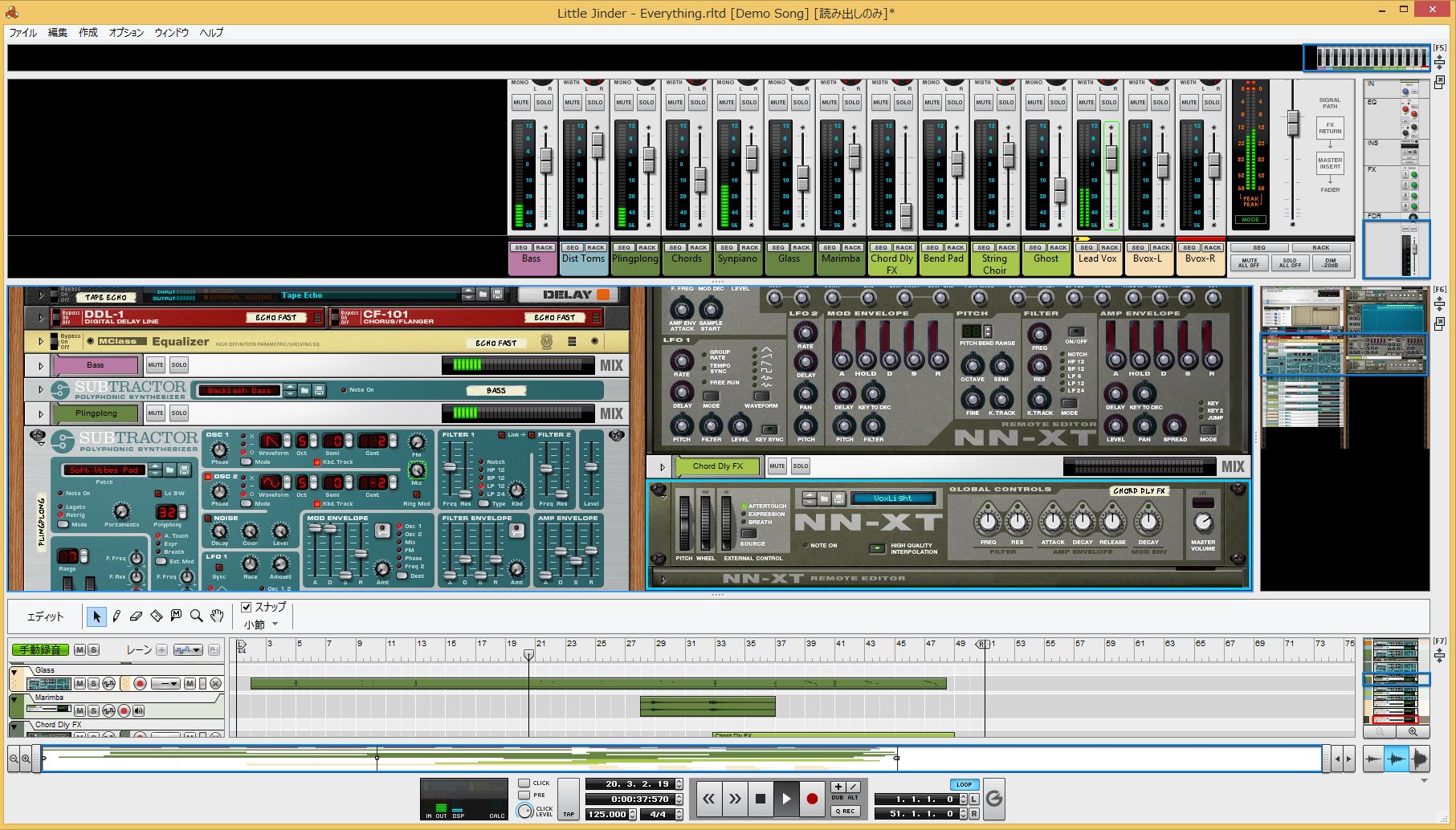Click MUTE ALL OFF in the mixer
Viewport: 1456px width, 830px height.
[x=1249, y=262]
